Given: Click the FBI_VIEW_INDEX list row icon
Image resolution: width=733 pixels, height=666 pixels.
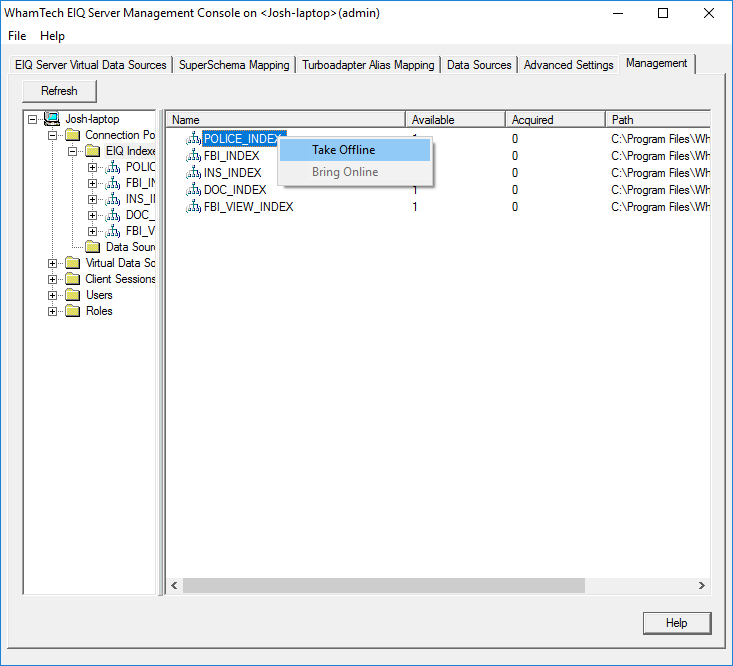Looking at the screenshot, I should click(194, 207).
